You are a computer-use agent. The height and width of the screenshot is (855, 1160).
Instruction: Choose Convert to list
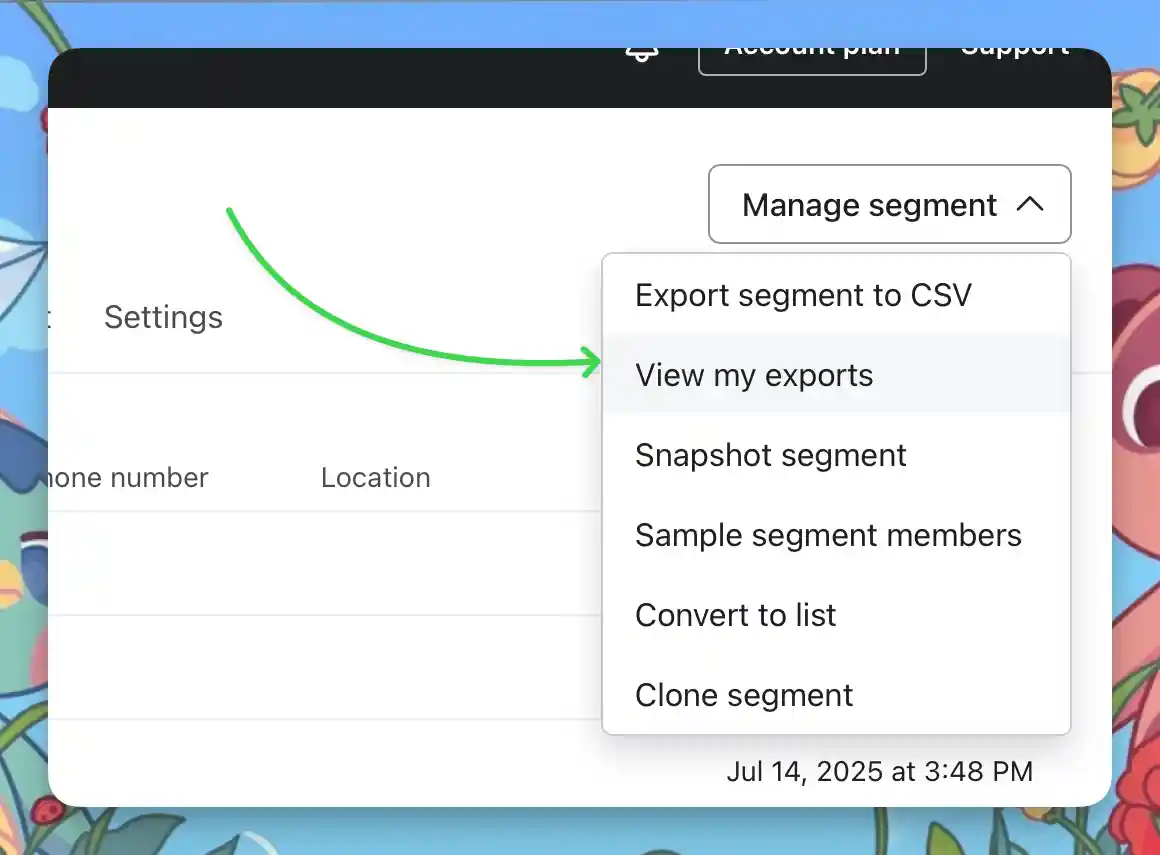735,614
